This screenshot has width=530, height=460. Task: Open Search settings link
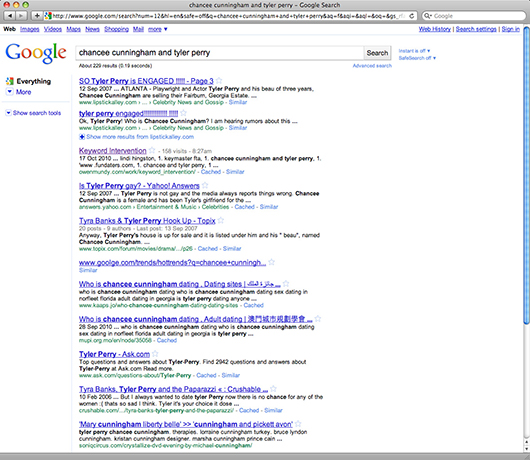click(x=476, y=29)
